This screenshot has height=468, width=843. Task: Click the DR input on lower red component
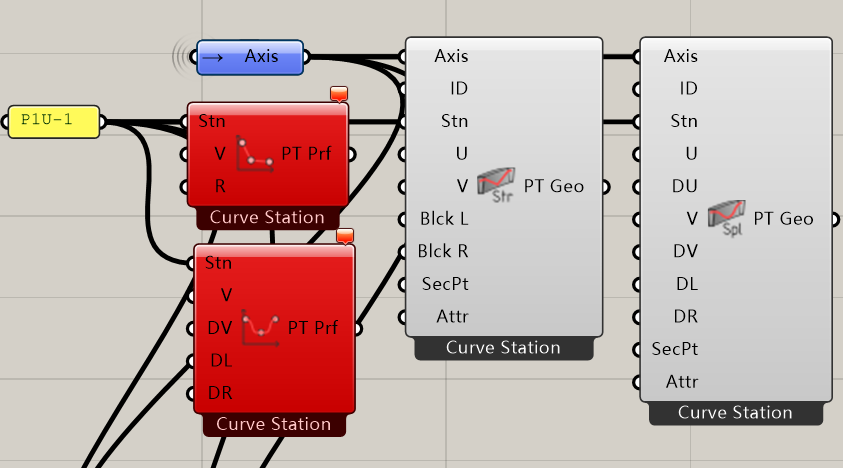tap(219, 393)
